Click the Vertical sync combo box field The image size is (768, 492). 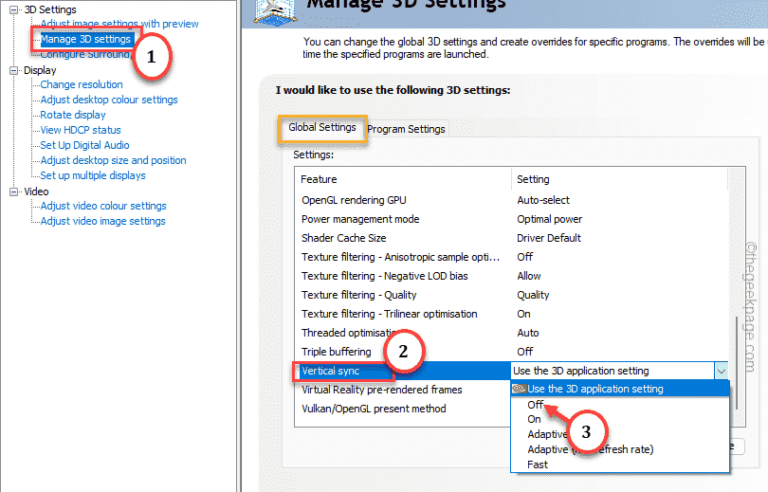(x=613, y=371)
